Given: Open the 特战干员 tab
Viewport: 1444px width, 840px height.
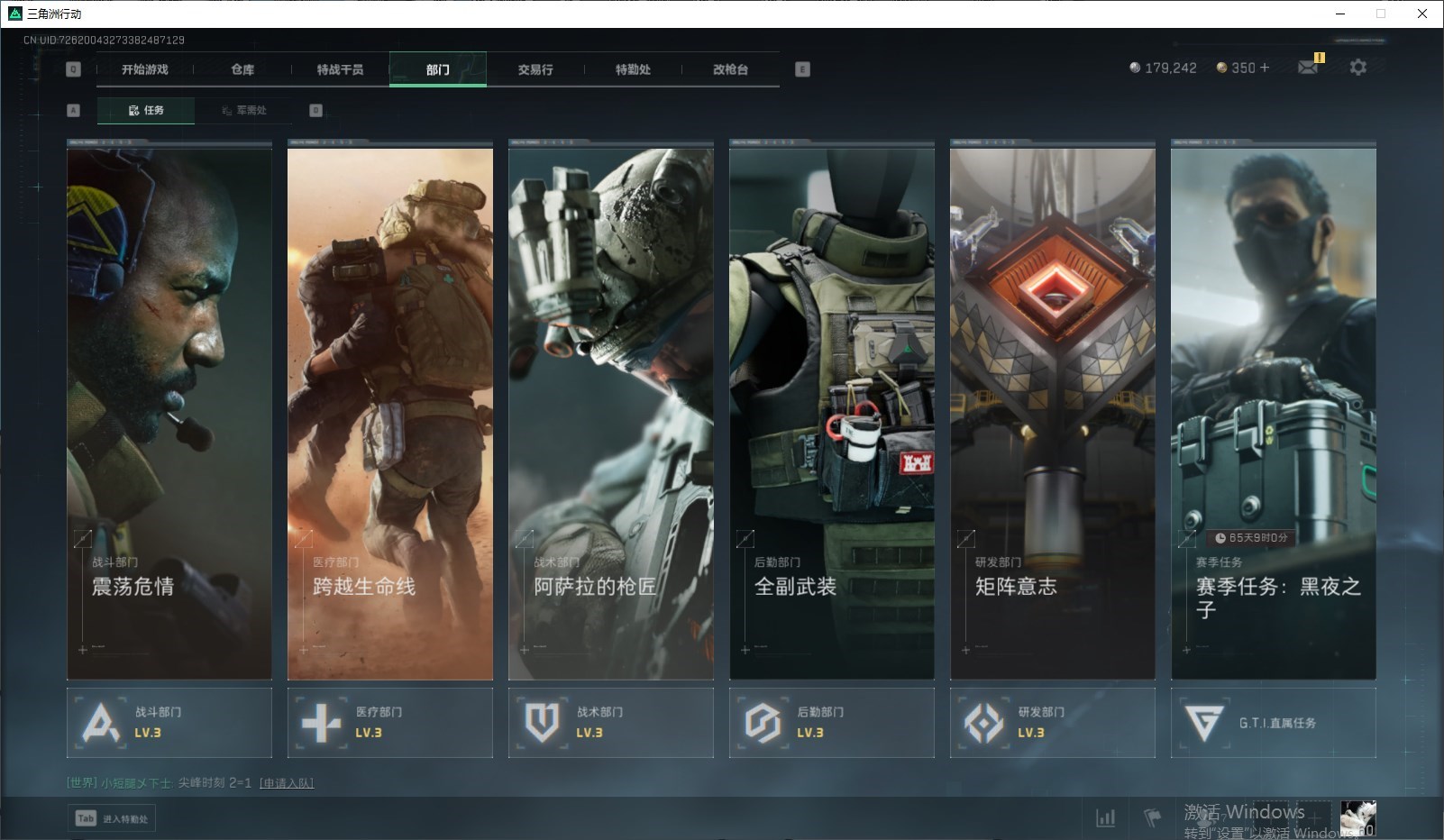Looking at the screenshot, I should [340, 69].
